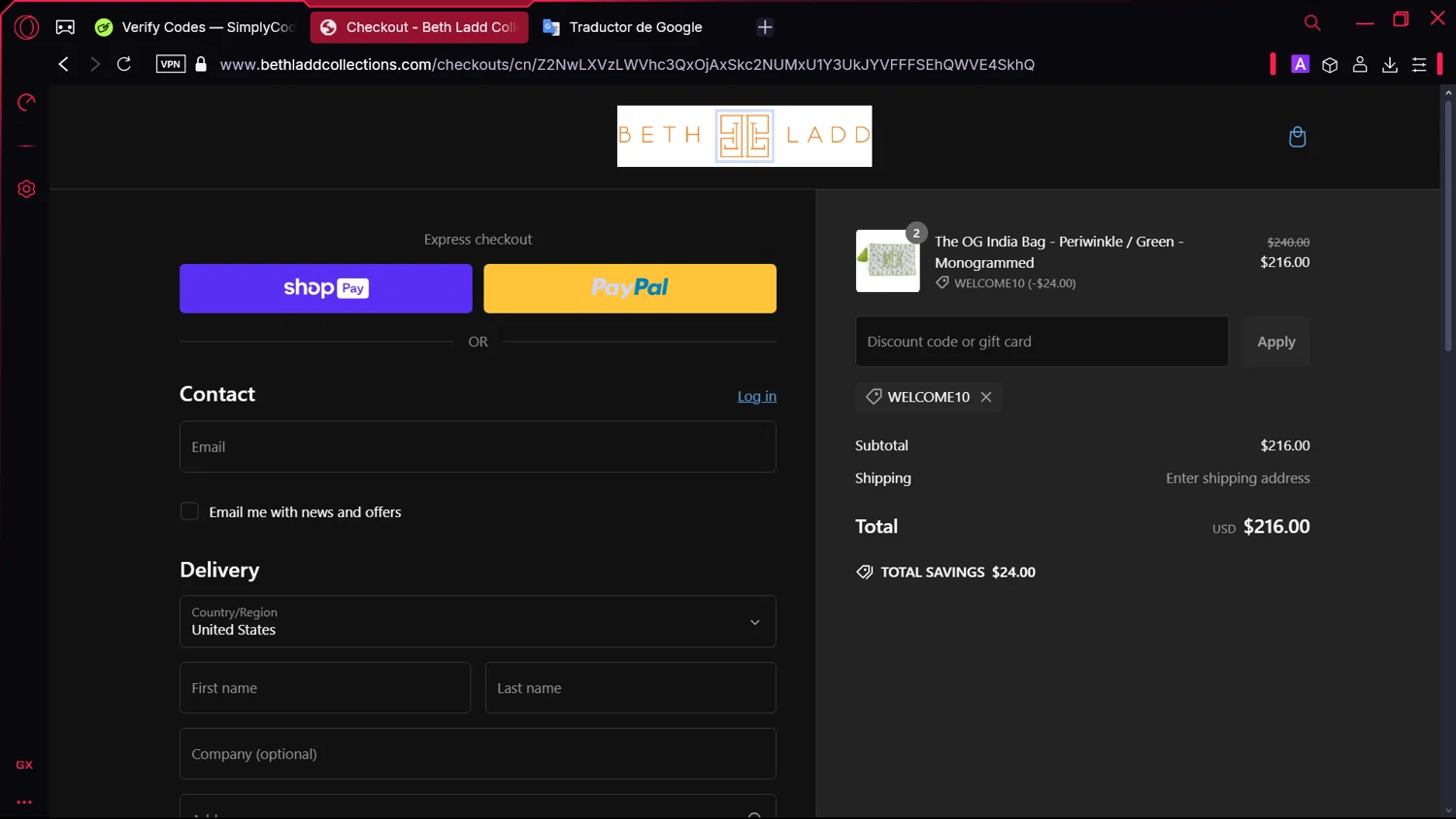Open the sidebar three-dots menu
The image size is (1456, 819).
coord(24,803)
